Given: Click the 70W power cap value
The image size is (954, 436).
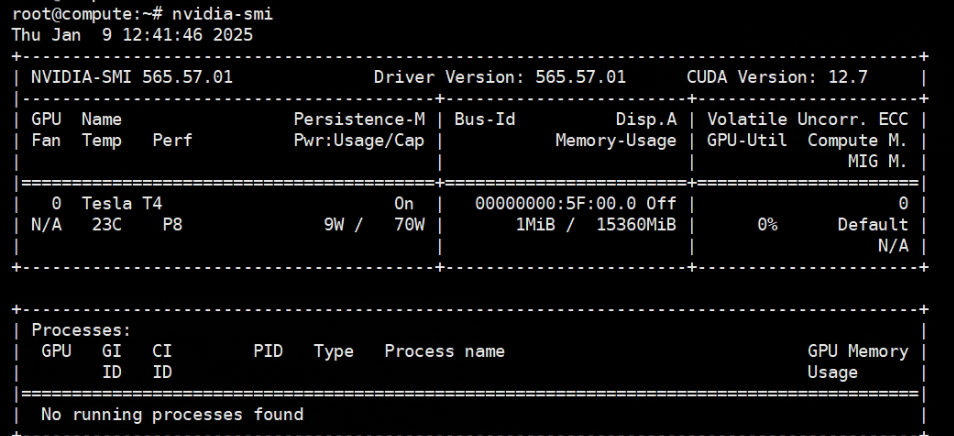Looking at the screenshot, I should [409, 225].
